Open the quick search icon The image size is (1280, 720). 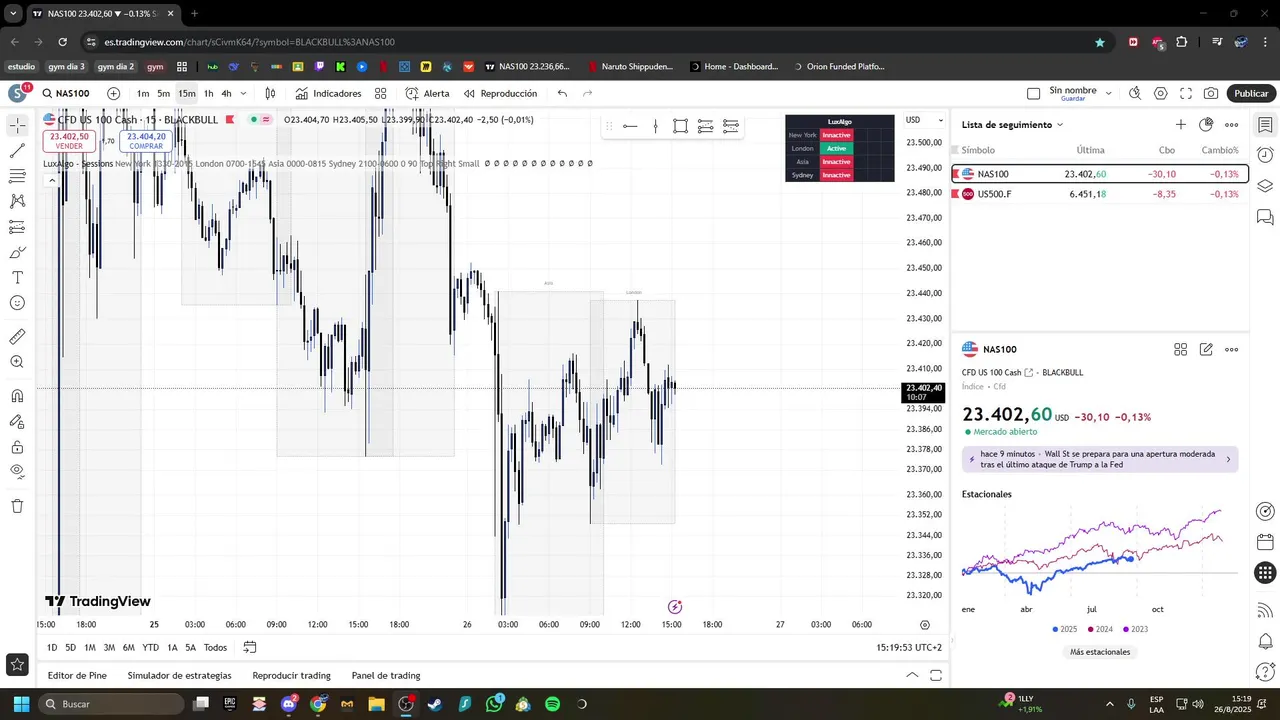(1135, 93)
